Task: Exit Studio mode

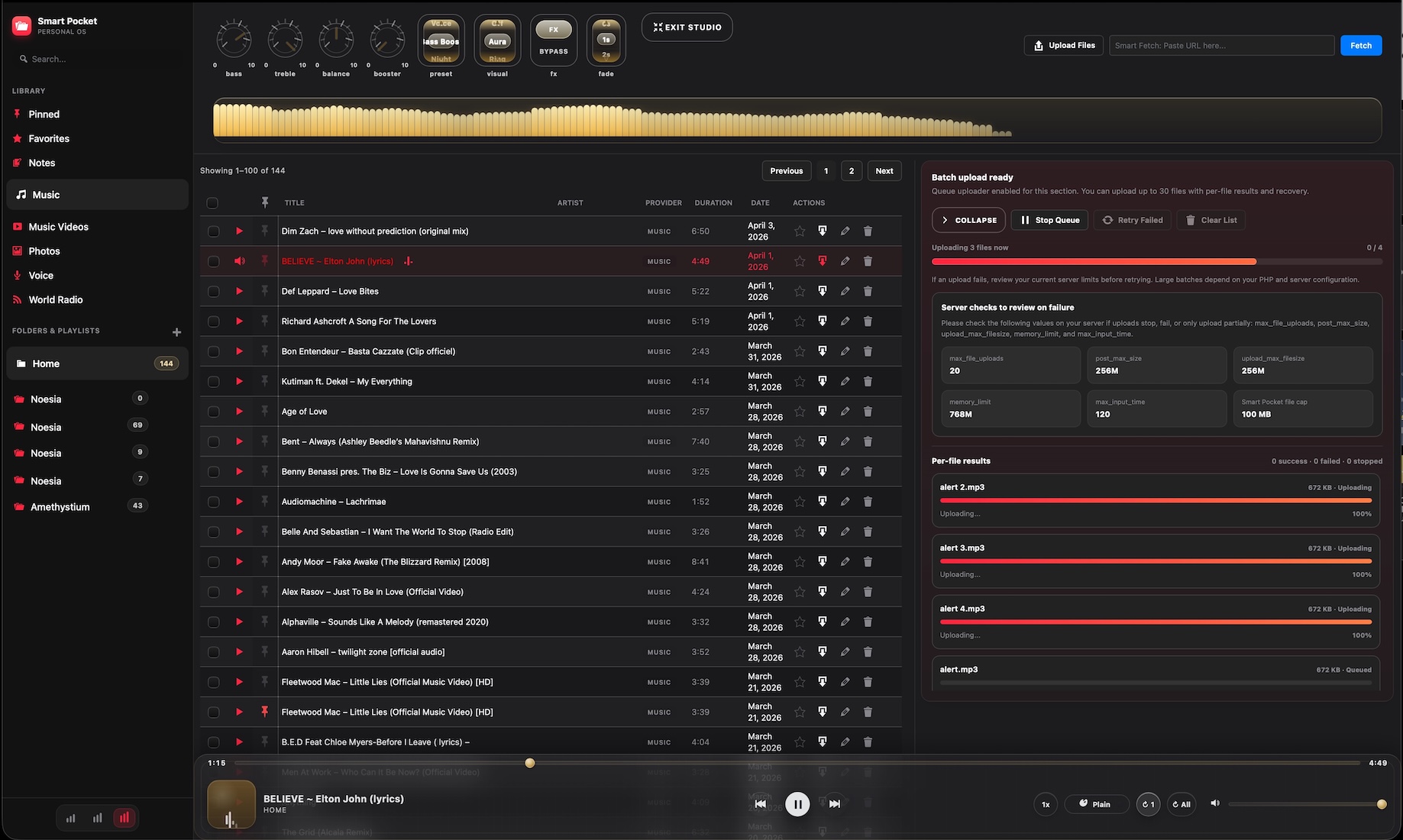Action: coord(687,27)
